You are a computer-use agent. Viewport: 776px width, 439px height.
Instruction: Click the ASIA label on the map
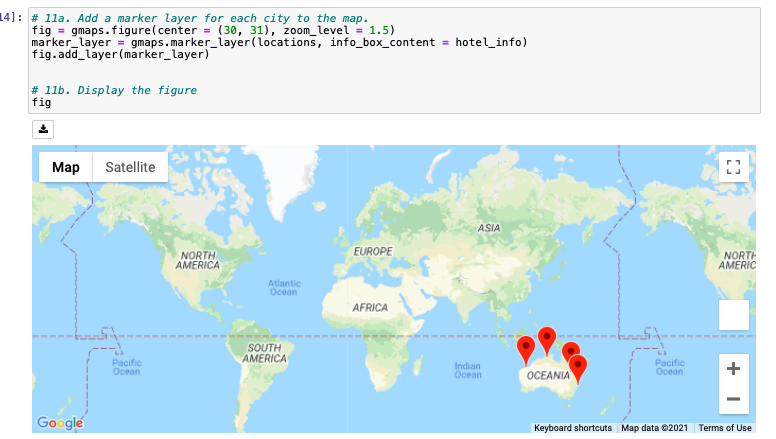[x=488, y=228]
